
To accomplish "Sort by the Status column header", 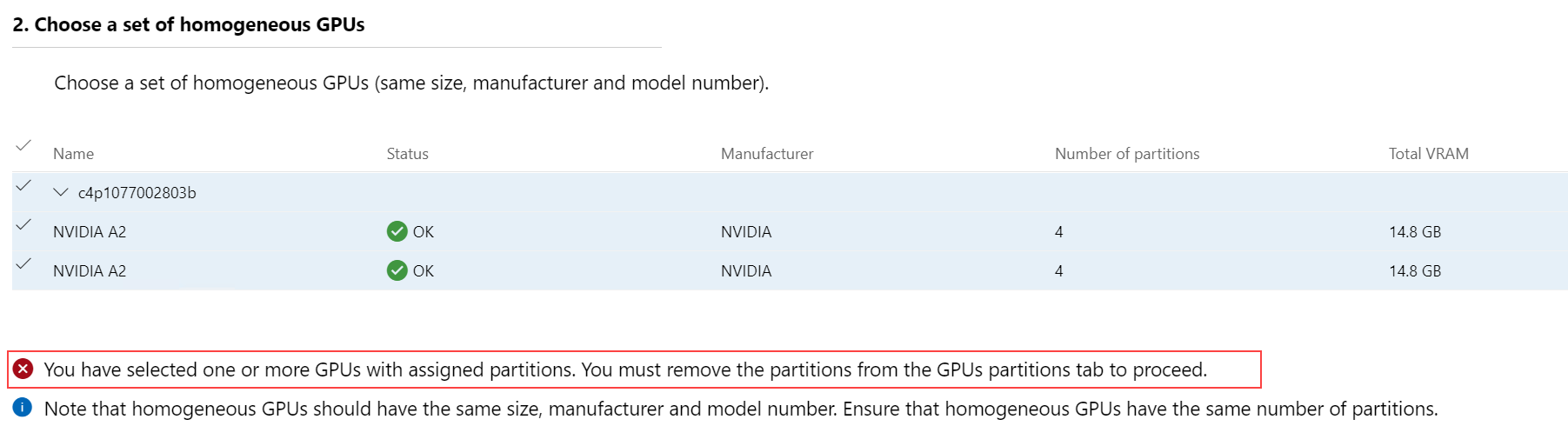I will 407,154.
